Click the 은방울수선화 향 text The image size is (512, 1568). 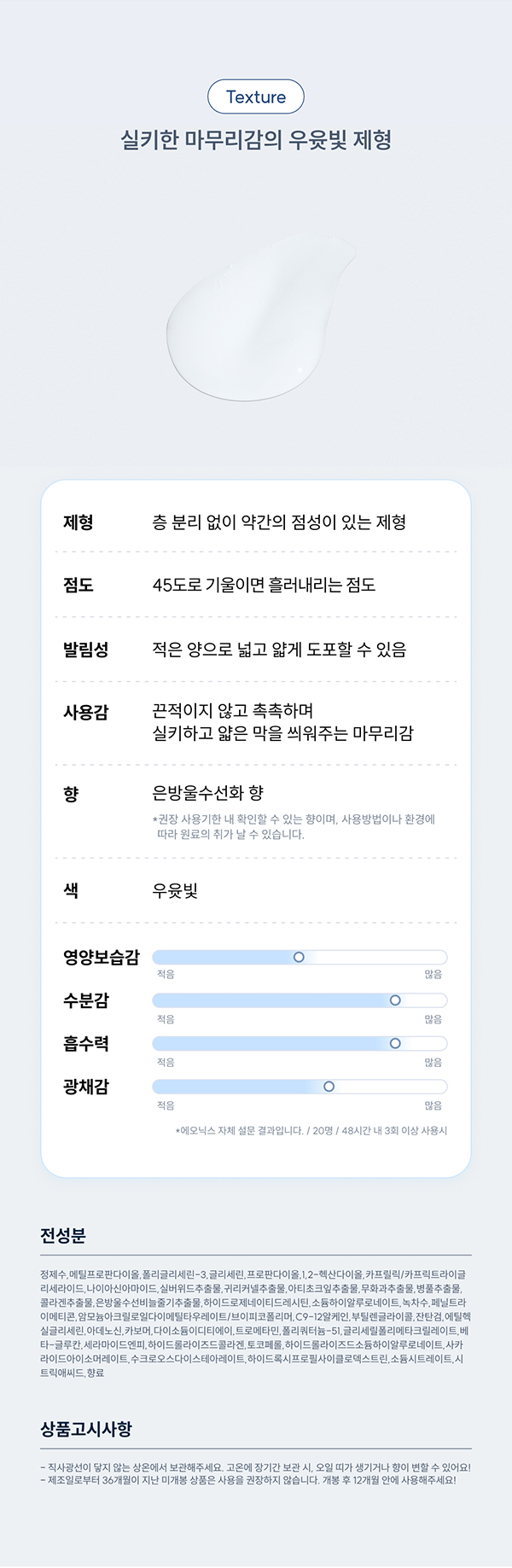207,793
